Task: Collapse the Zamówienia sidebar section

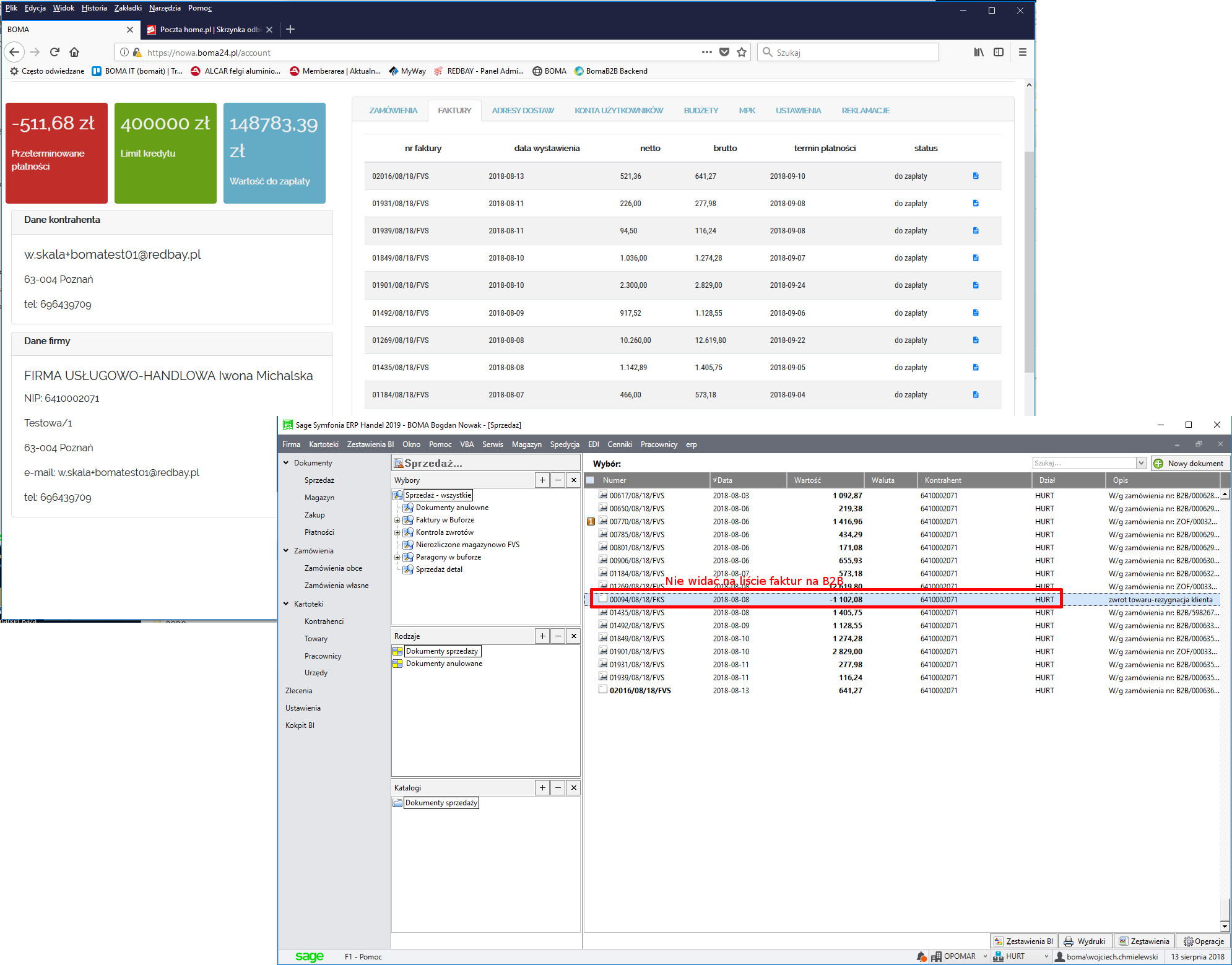Action: pyautogui.click(x=286, y=550)
